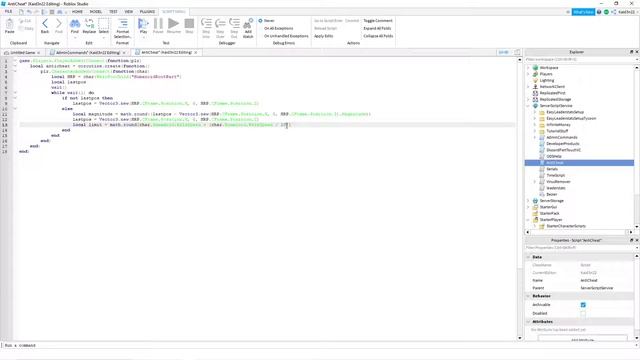Switch to the HOME ribbon tab
The height and width of the screenshot is (360, 640).
click(x=77, y=12)
